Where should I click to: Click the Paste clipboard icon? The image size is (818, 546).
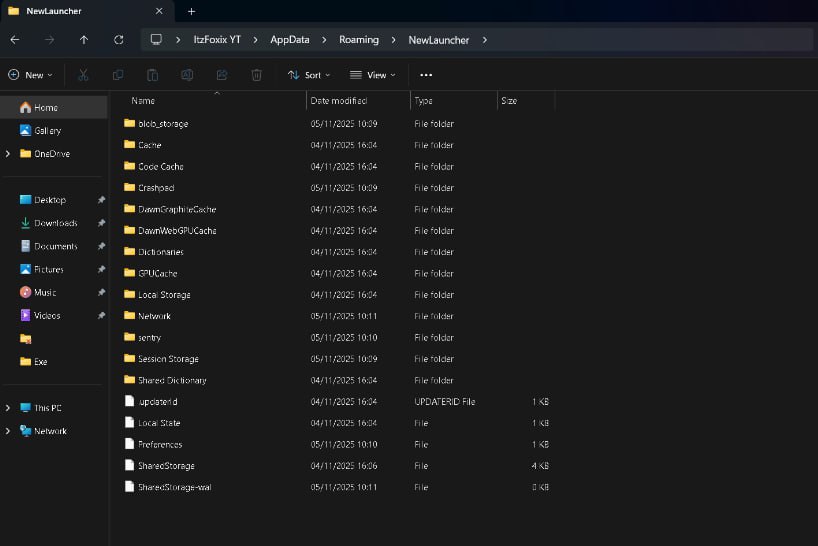(x=152, y=75)
